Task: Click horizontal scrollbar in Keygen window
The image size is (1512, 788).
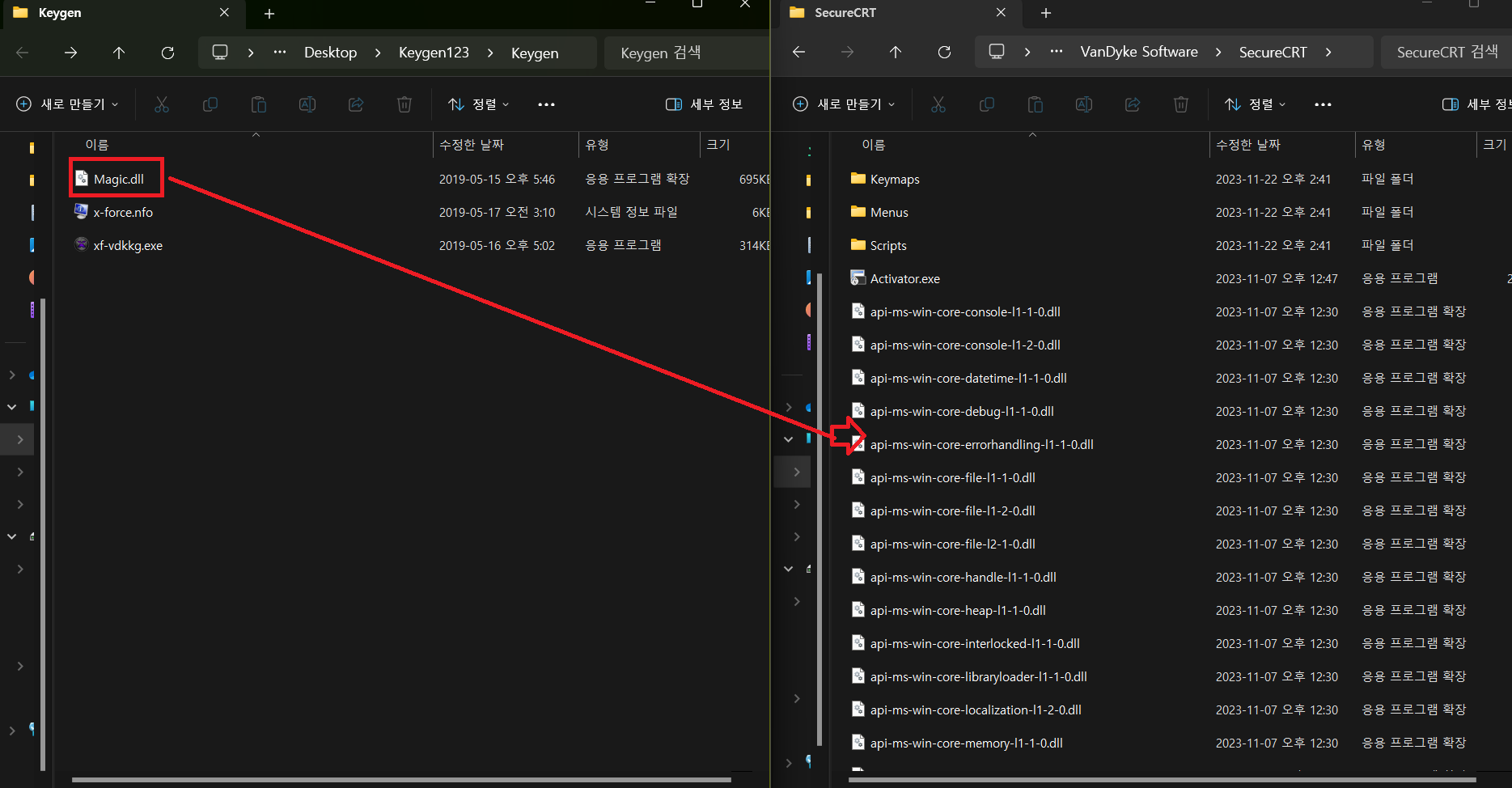Action: (x=401, y=780)
